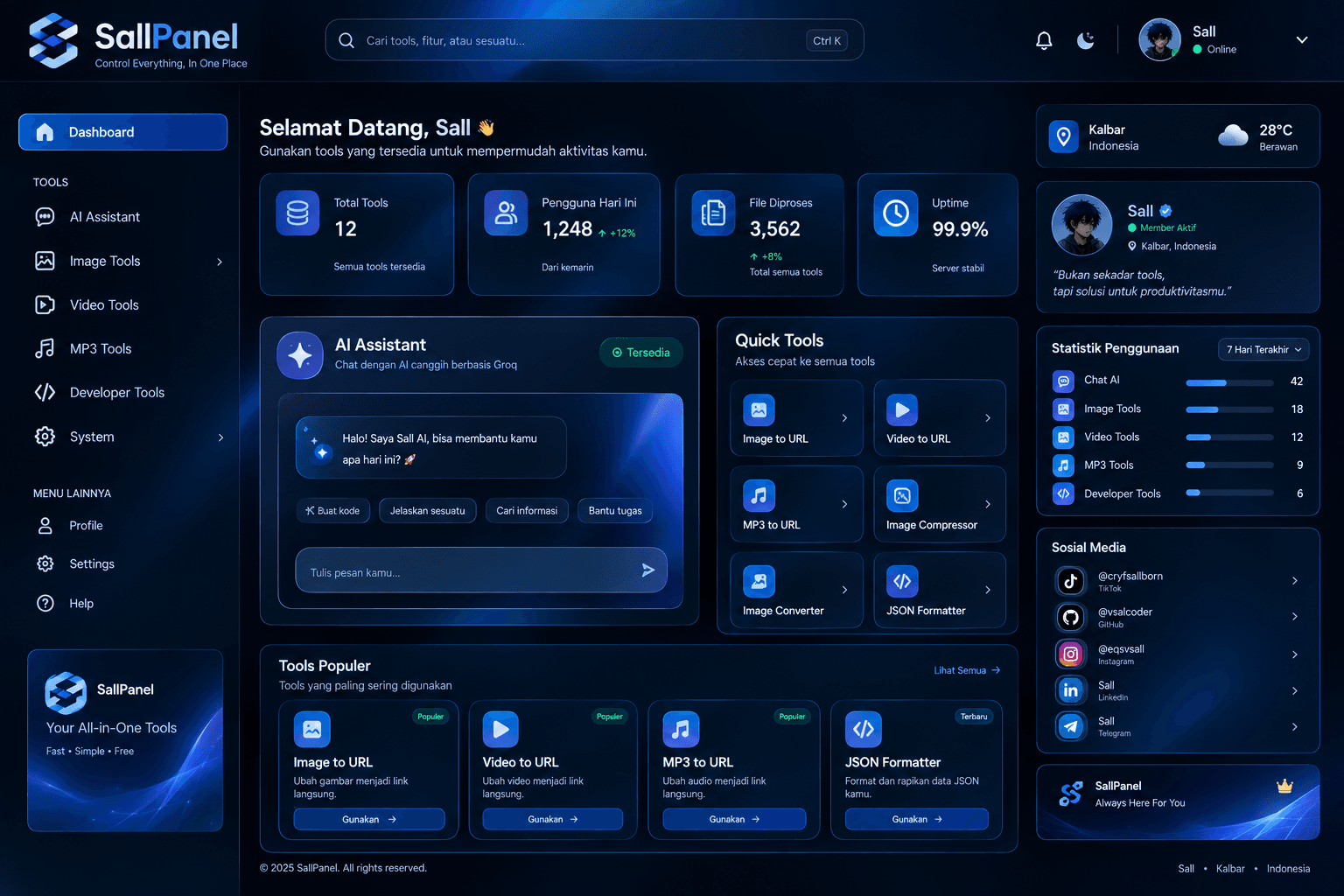
Task: Choose the Buat kode suggestion chip
Action: pyautogui.click(x=333, y=511)
